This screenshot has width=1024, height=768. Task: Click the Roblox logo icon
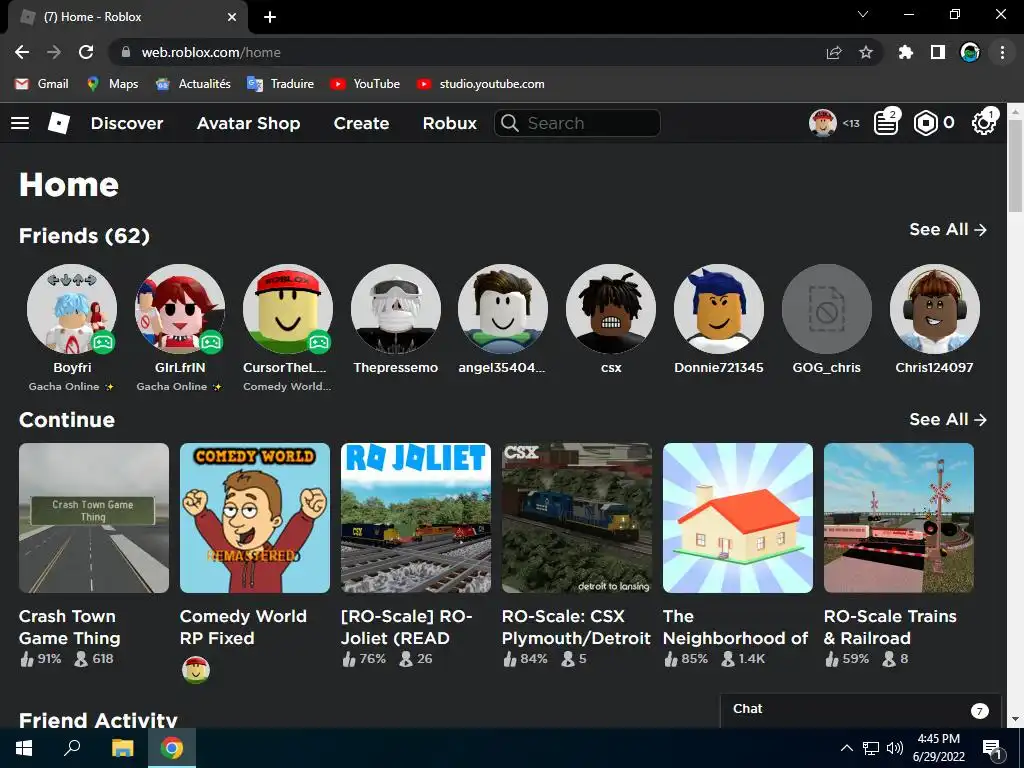[x=59, y=123]
